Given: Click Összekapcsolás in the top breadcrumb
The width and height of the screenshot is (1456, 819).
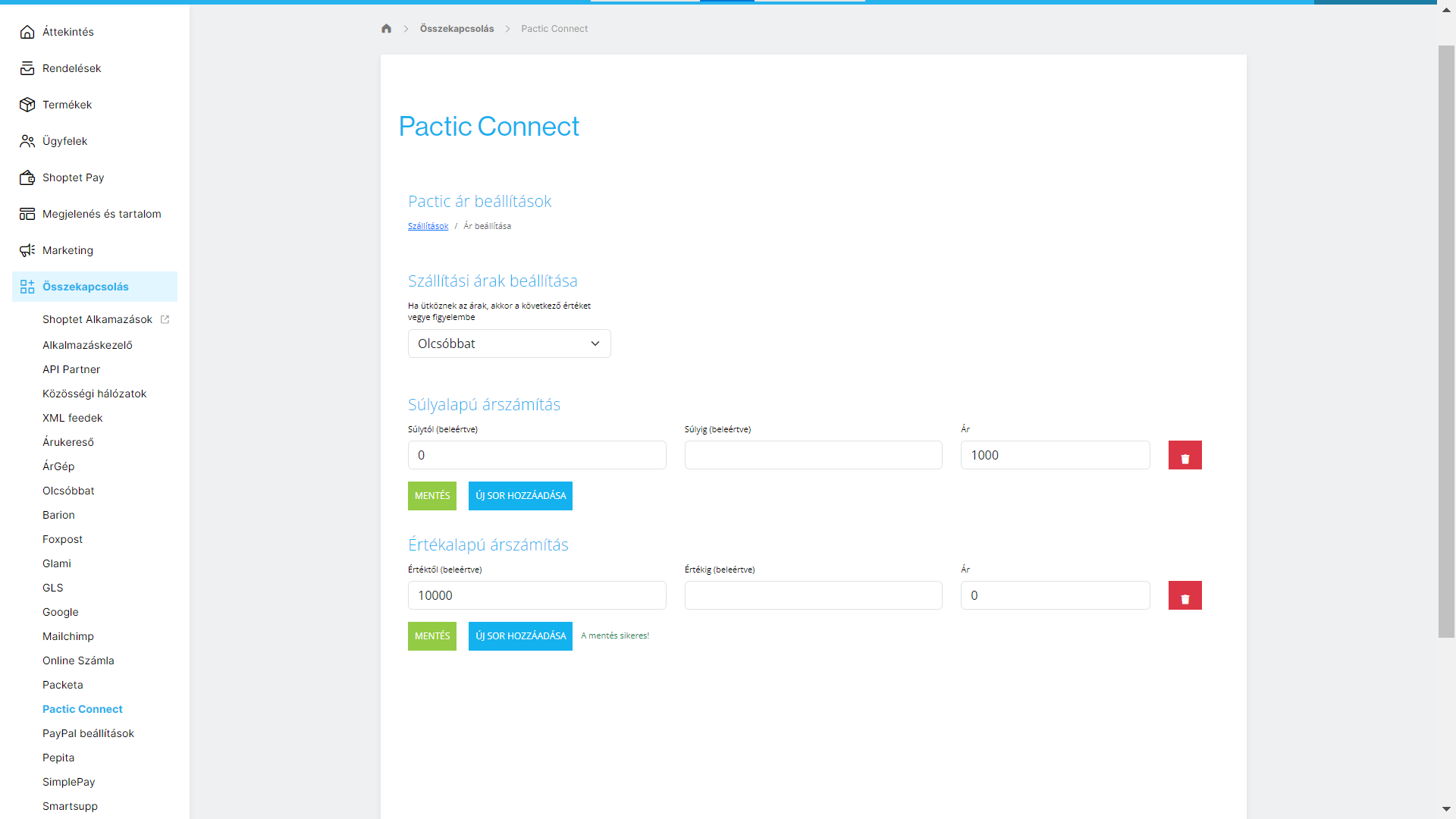Looking at the screenshot, I should click(x=457, y=29).
